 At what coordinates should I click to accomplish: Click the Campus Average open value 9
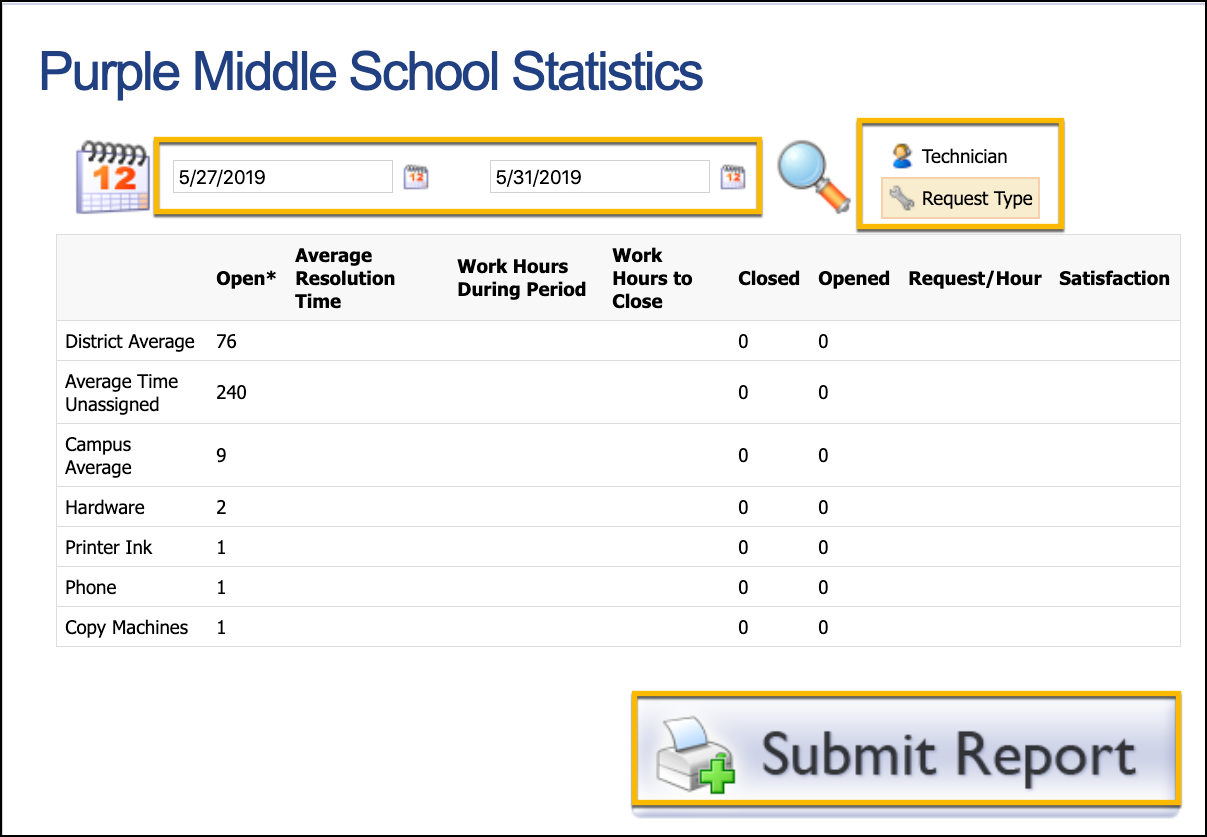(221, 455)
